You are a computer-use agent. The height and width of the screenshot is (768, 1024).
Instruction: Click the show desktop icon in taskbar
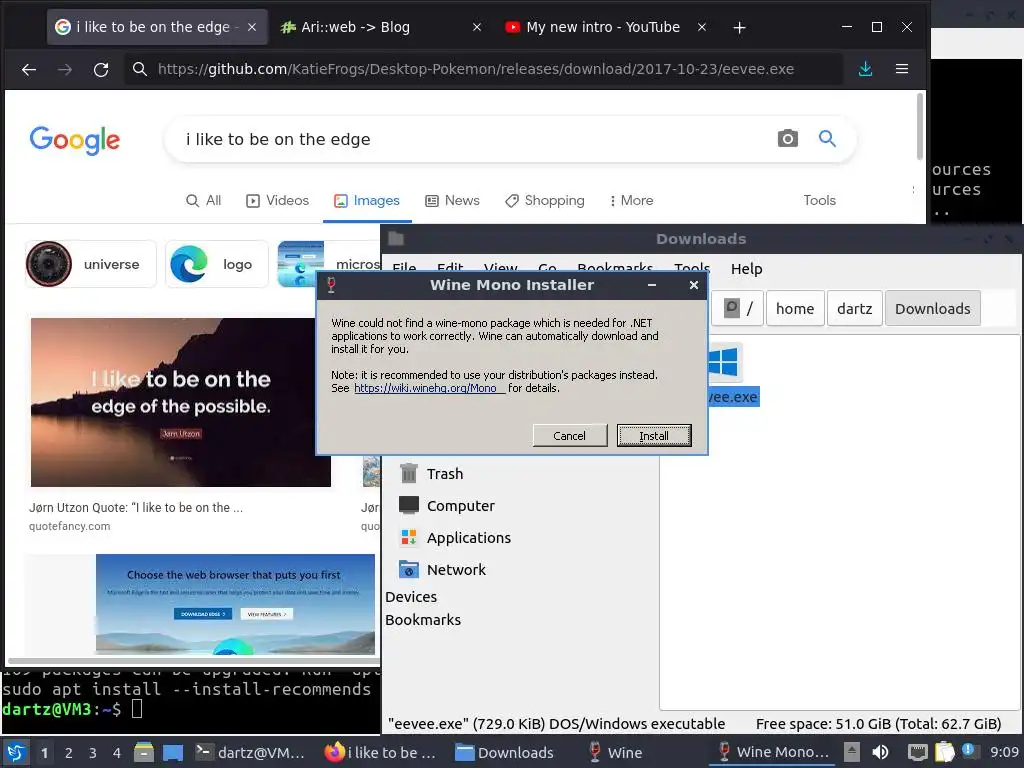coord(173,752)
